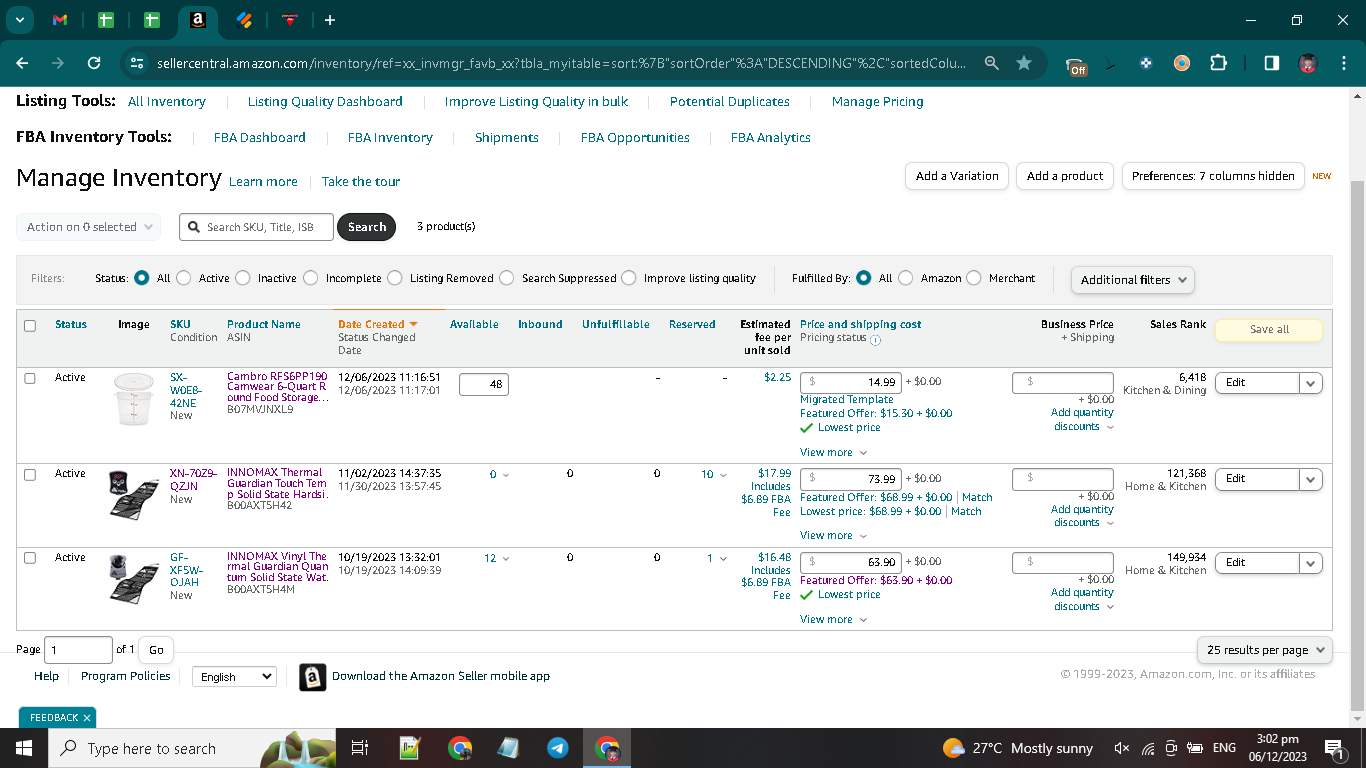Open the notification center icon
The image size is (1366, 768).
click(1334, 748)
